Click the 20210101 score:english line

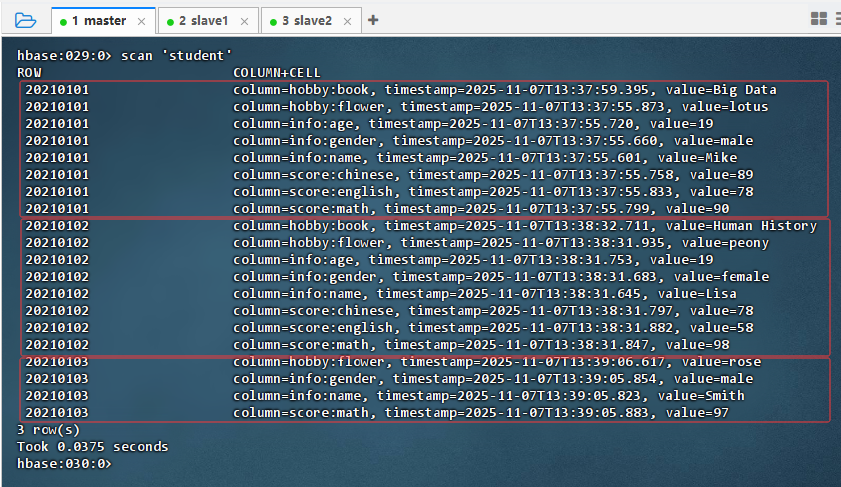click(389, 192)
